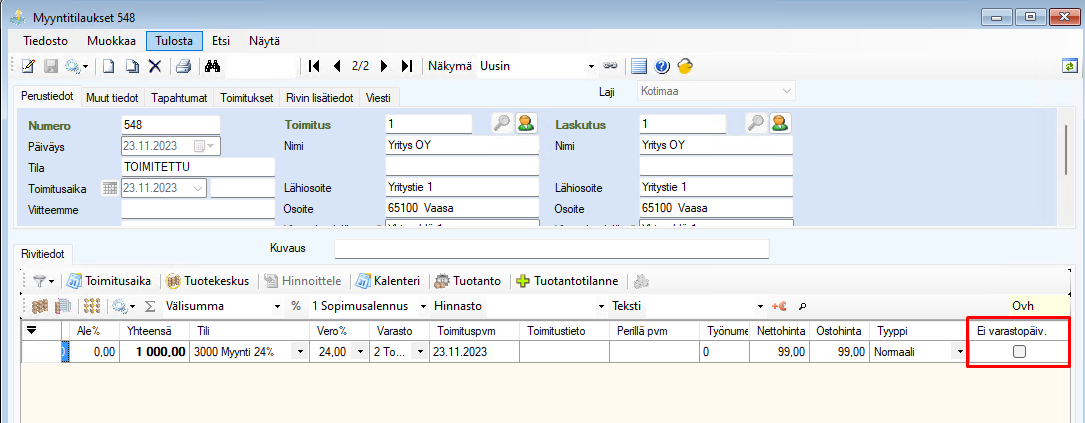Screen dimensions: 1085x423
Task: Expand the Näkymä Uusin dropdown
Action: (591, 66)
